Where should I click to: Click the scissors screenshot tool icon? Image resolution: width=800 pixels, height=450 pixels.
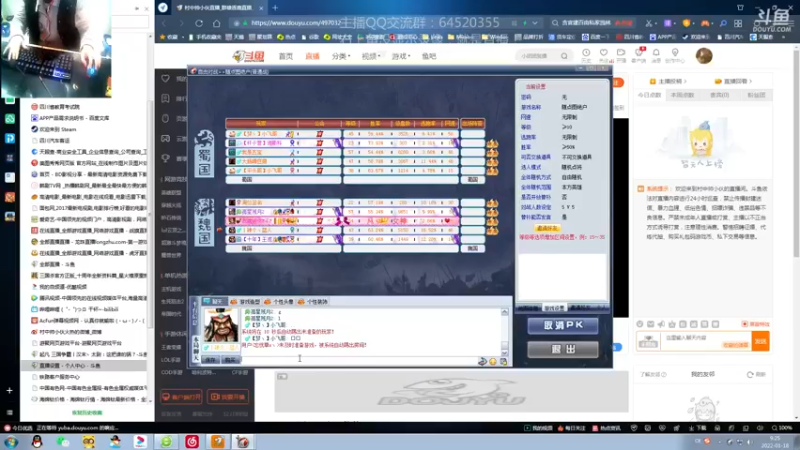point(648,23)
